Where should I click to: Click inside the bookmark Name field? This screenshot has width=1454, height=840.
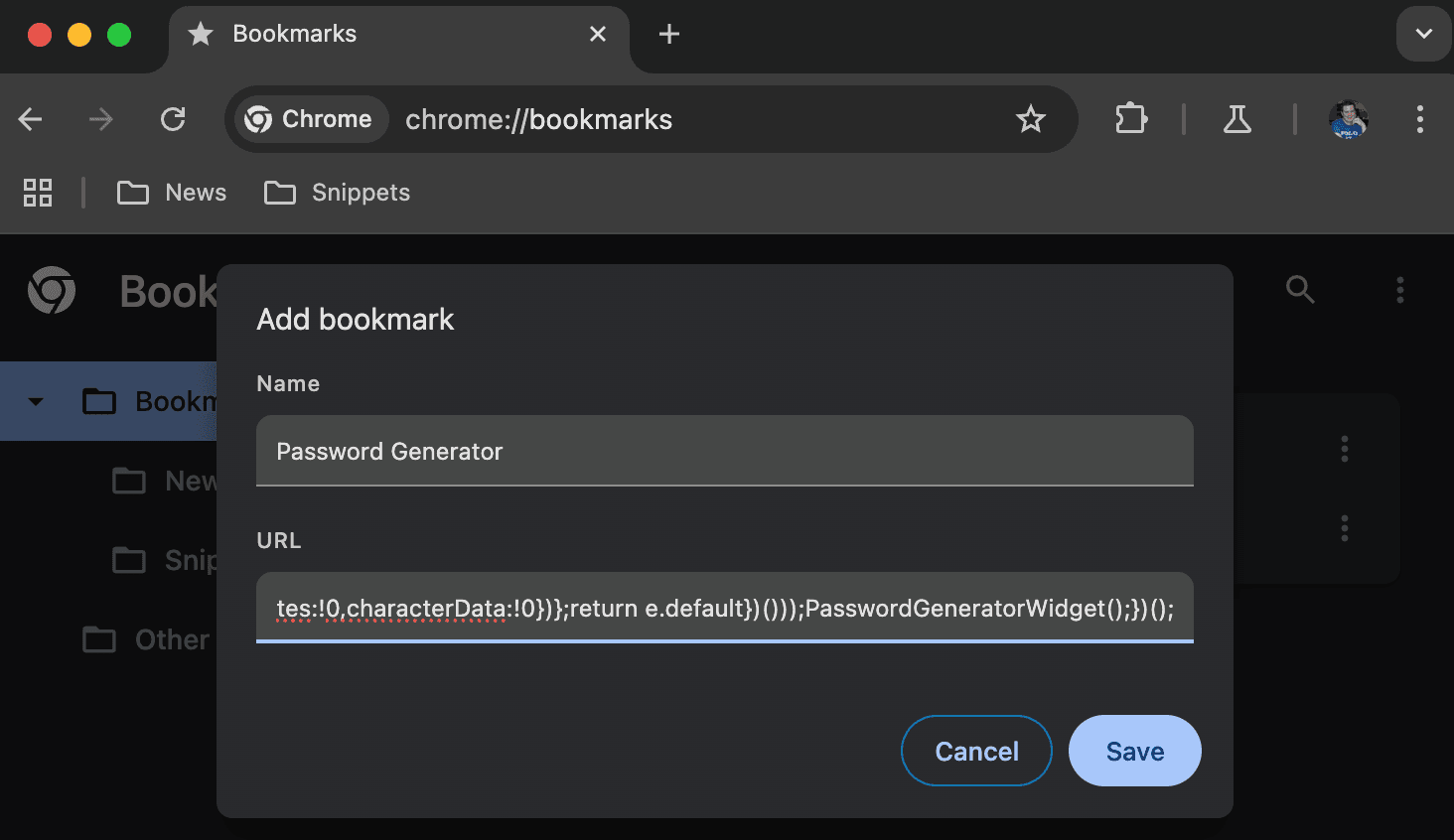click(x=724, y=451)
